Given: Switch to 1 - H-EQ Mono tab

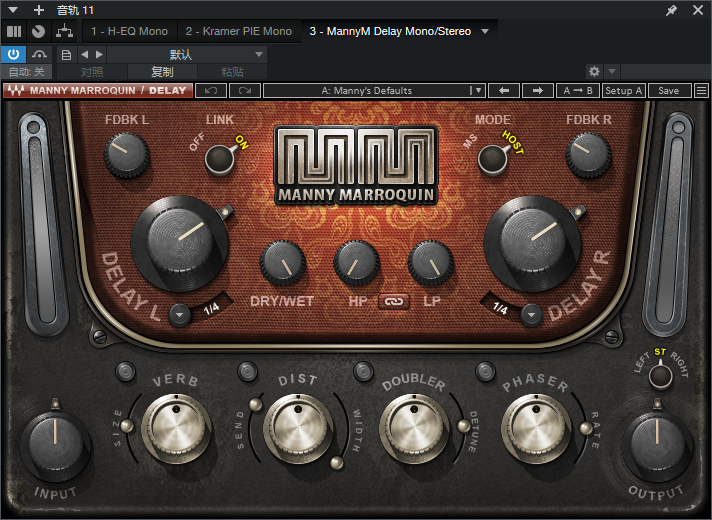Looking at the screenshot, I should [x=129, y=31].
